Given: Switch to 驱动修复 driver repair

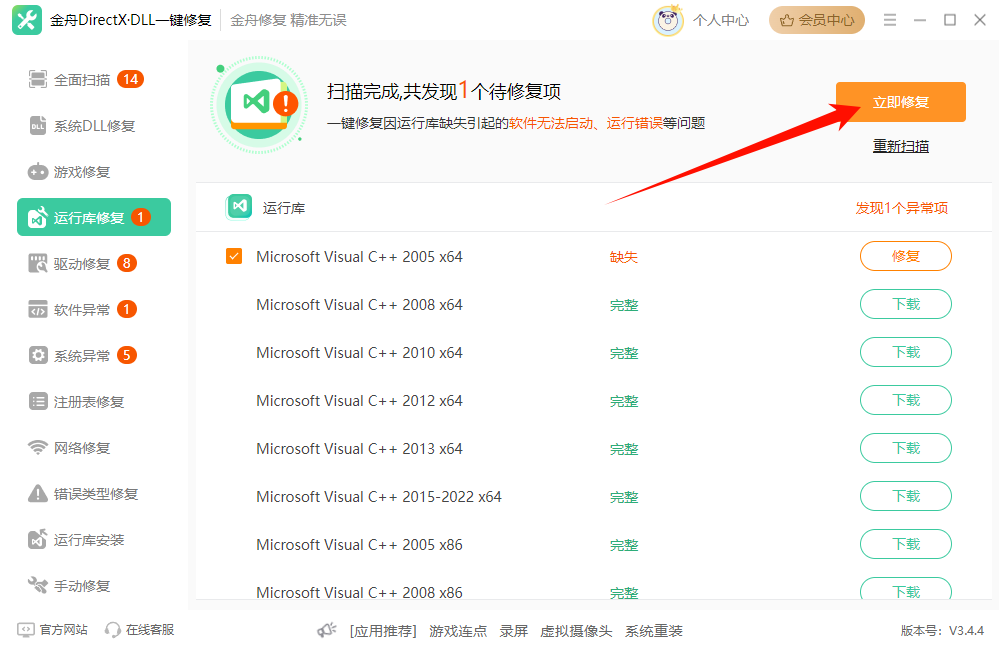Looking at the screenshot, I should click(x=82, y=263).
